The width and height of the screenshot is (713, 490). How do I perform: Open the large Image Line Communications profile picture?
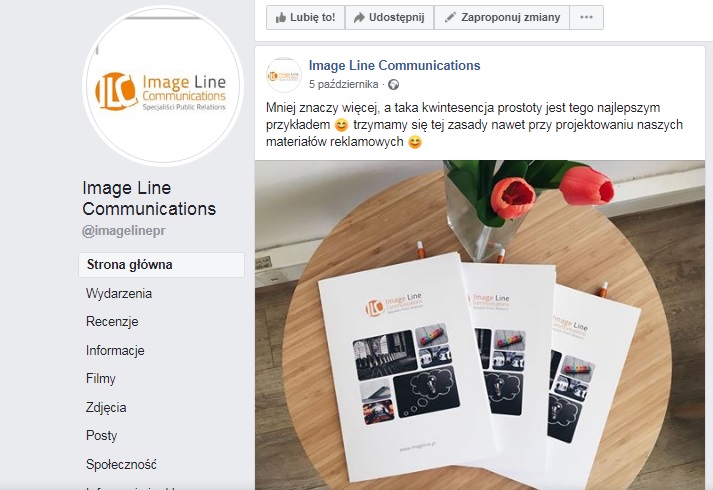[x=163, y=85]
